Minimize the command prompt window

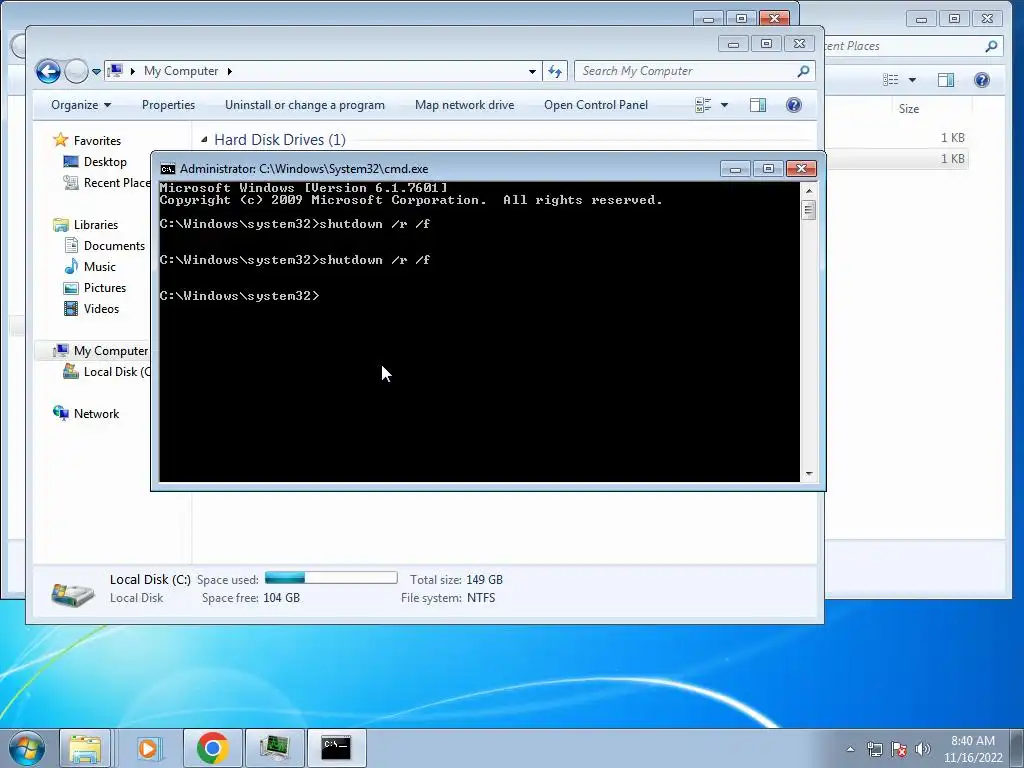click(735, 169)
